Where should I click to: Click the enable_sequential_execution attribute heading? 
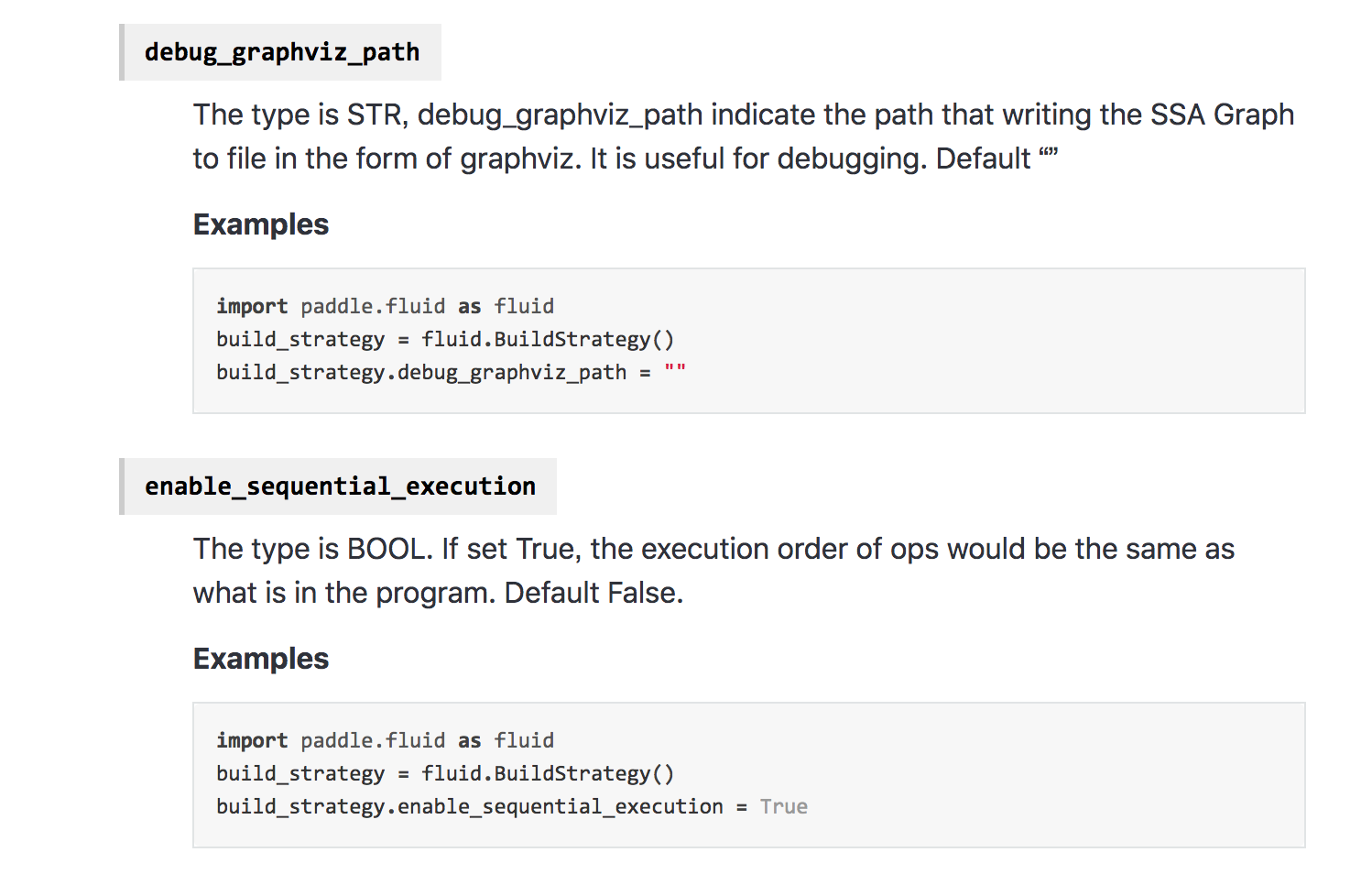340,486
